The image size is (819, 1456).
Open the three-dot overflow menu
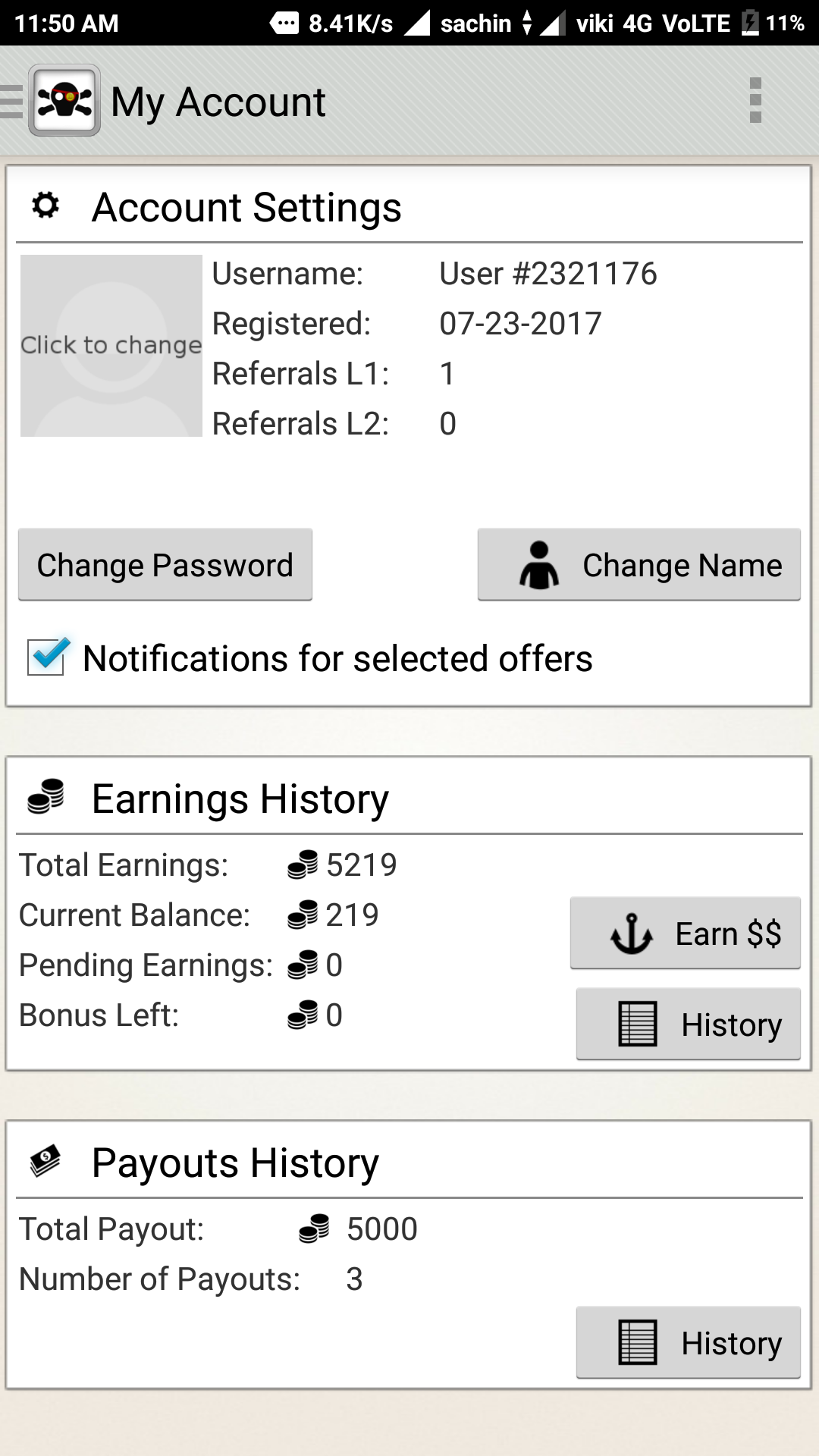click(x=755, y=100)
